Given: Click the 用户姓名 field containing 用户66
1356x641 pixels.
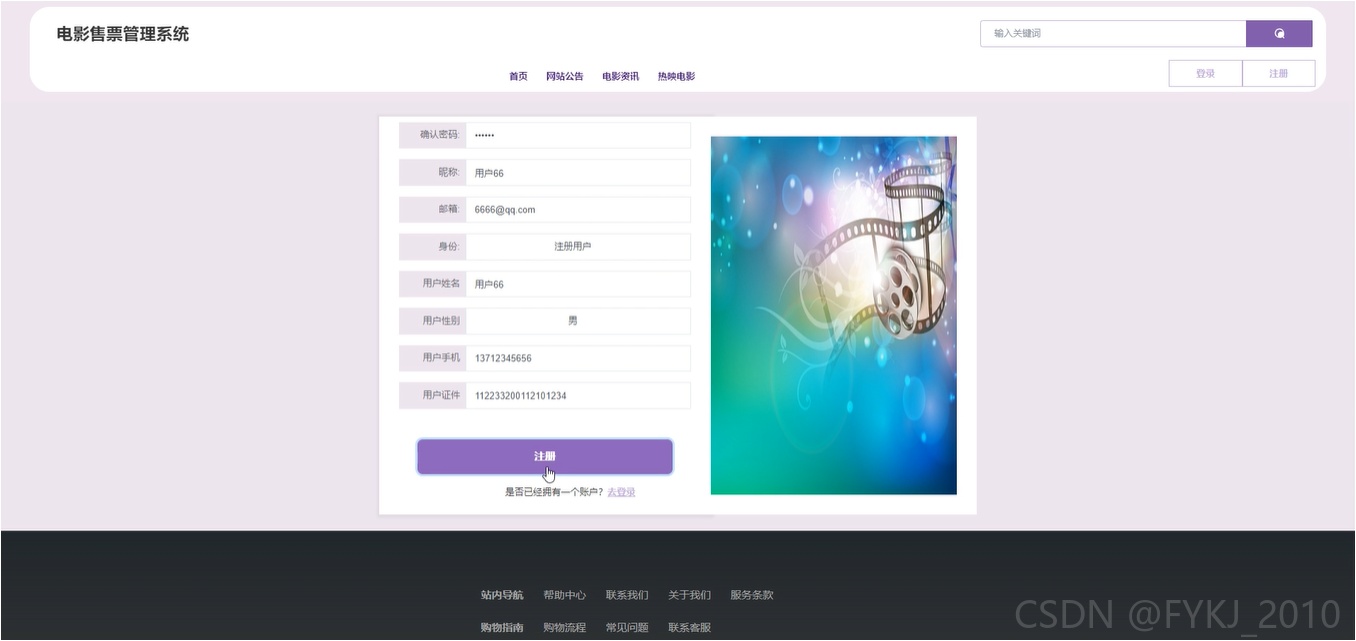Looking at the screenshot, I should [x=578, y=284].
